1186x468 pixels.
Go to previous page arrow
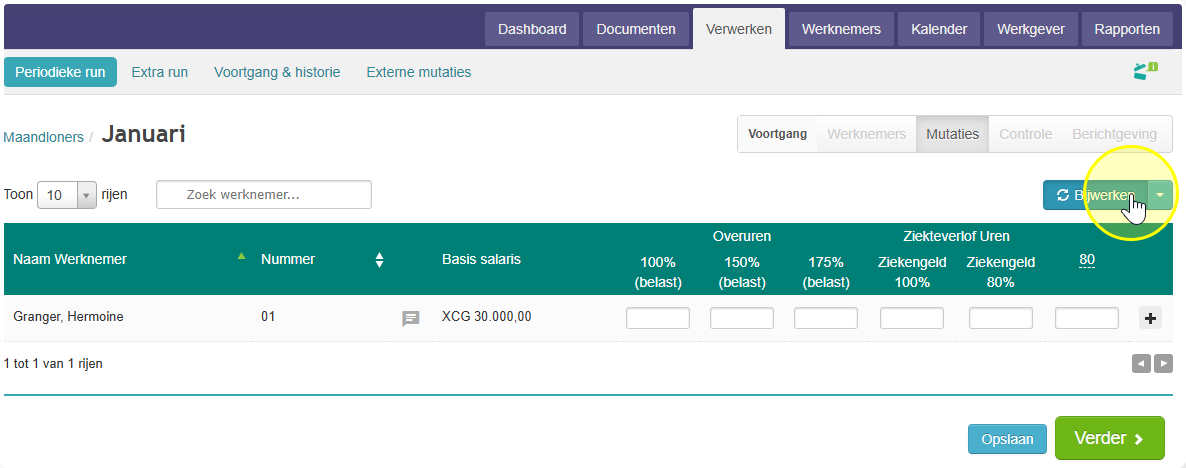[x=1141, y=364]
